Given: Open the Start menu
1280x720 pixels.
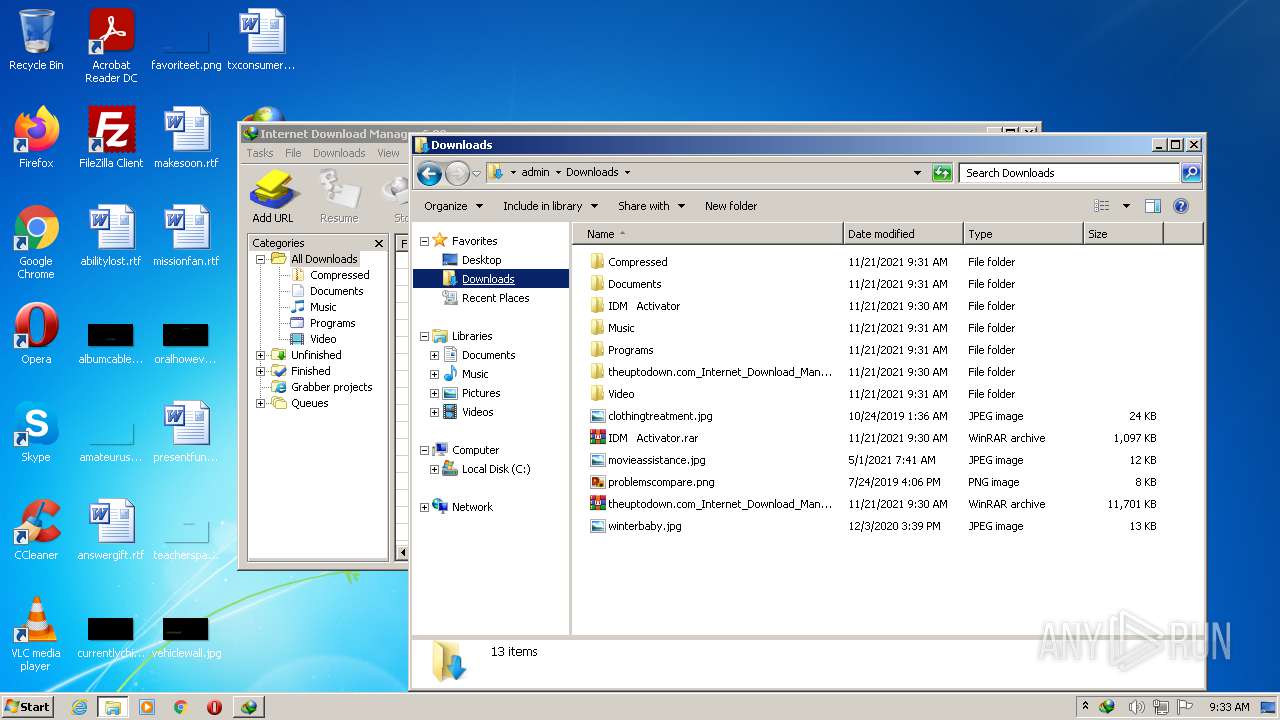Looking at the screenshot, I should pyautogui.click(x=27, y=707).
